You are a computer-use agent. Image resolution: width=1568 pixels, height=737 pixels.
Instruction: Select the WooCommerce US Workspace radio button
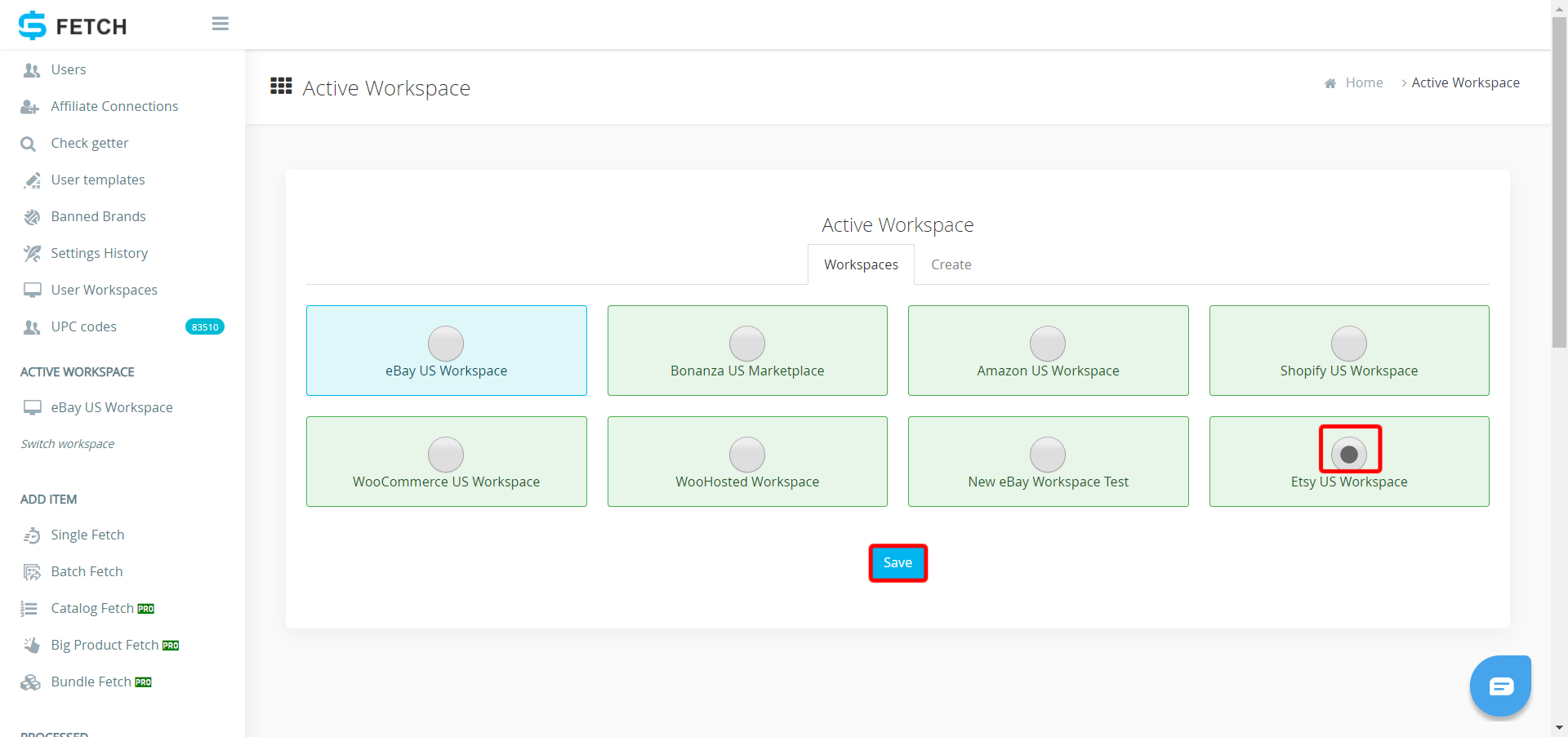click(x=446, y=455)
